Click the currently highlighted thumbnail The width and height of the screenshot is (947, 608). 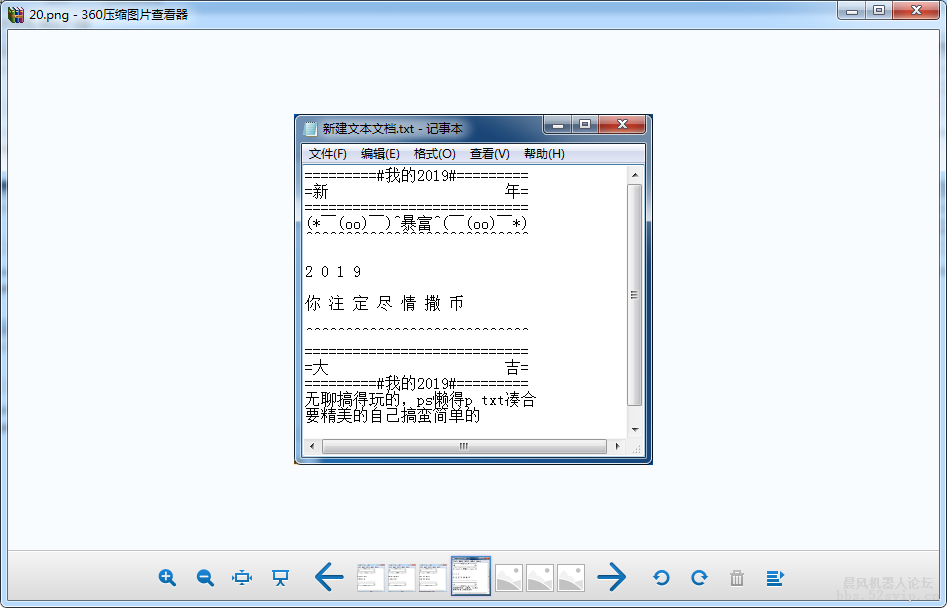coord(470,577)
